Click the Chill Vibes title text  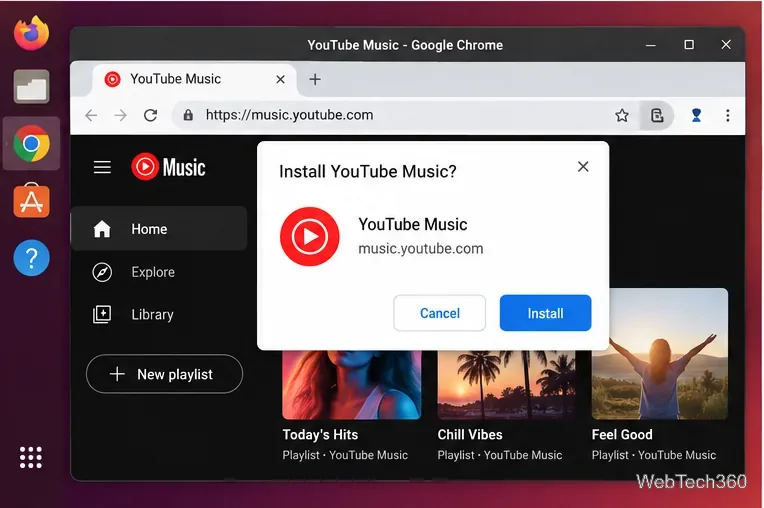pyautogui.click(x=470, y=434)
